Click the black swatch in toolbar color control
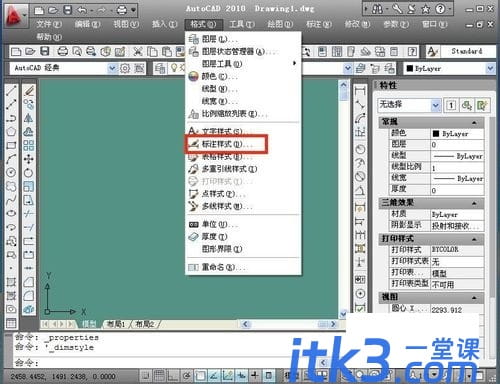 [x=410, y=69]
